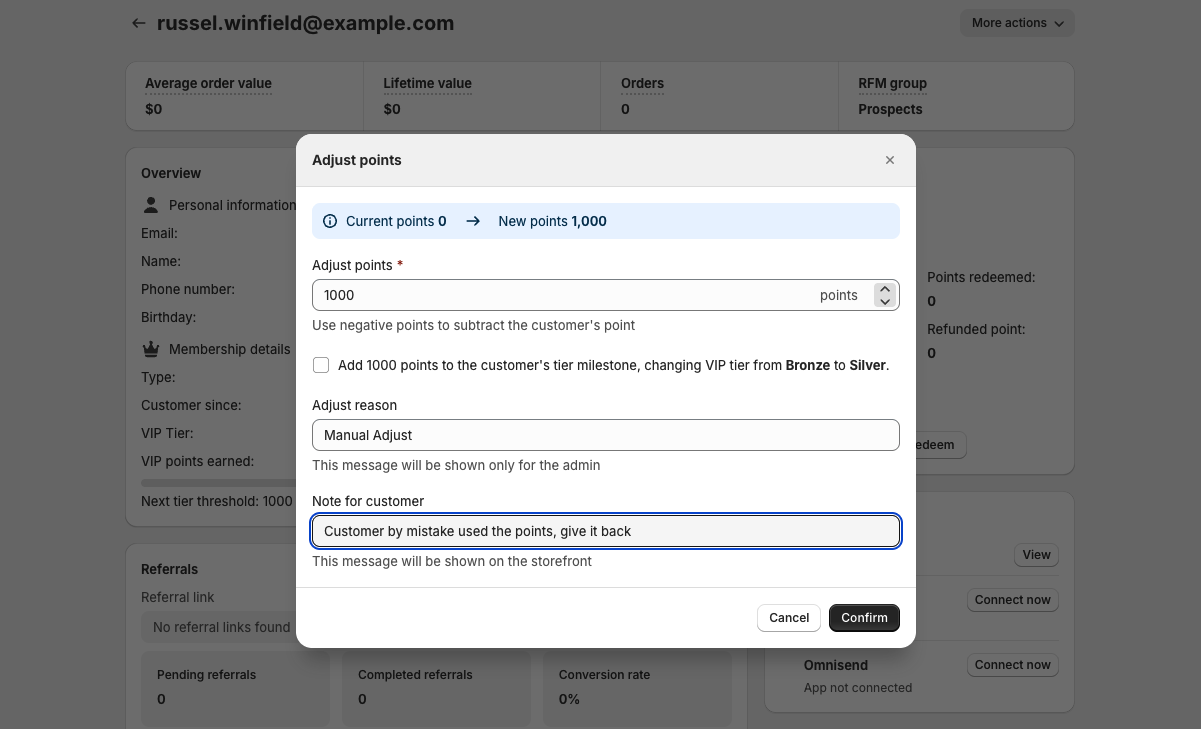Screen dimensions: 1201x729
Task: Click the Average order value label
Action: pyautogui.click(x=208, y=84)
